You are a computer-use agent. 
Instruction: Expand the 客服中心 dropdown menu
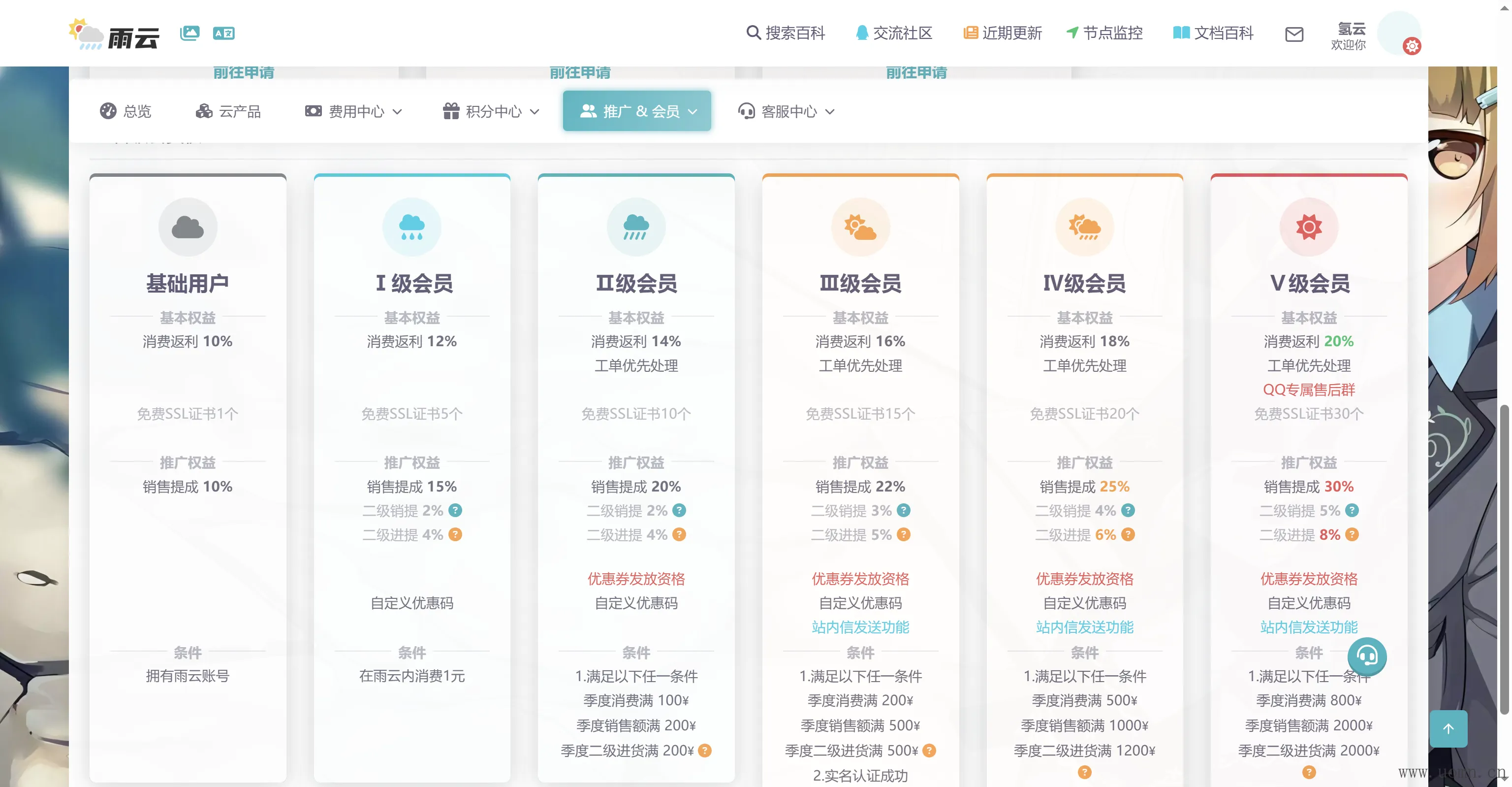click(x=786, y=111)
